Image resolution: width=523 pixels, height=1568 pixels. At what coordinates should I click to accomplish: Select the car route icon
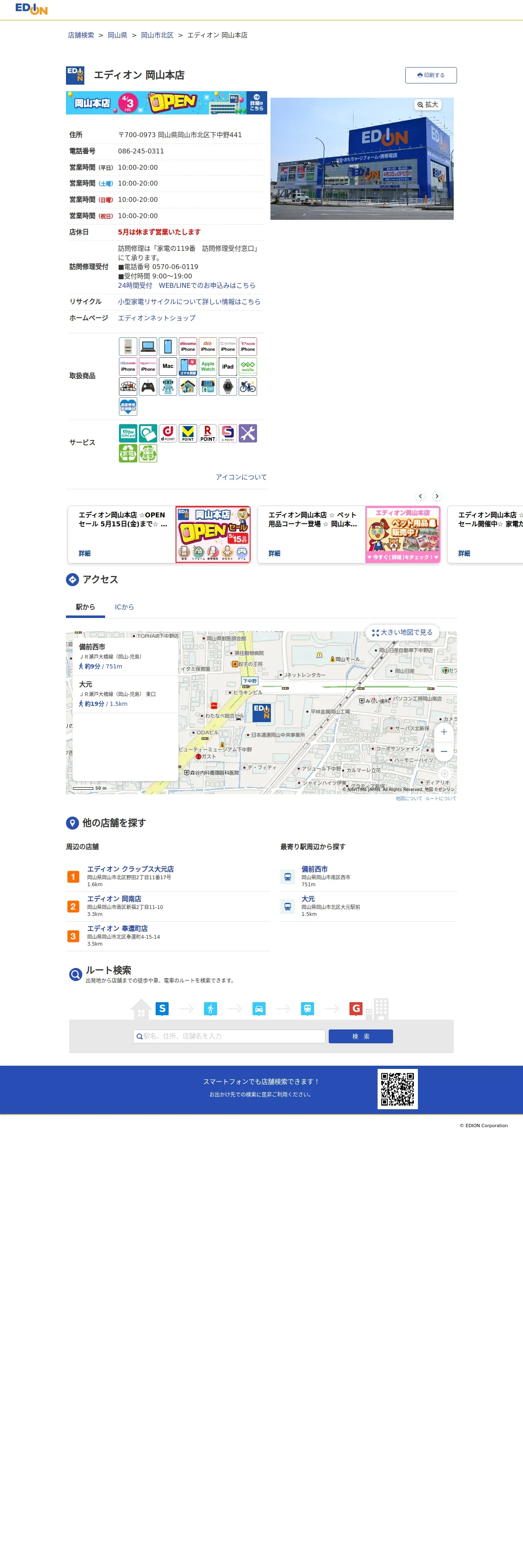coord(259,1009)
